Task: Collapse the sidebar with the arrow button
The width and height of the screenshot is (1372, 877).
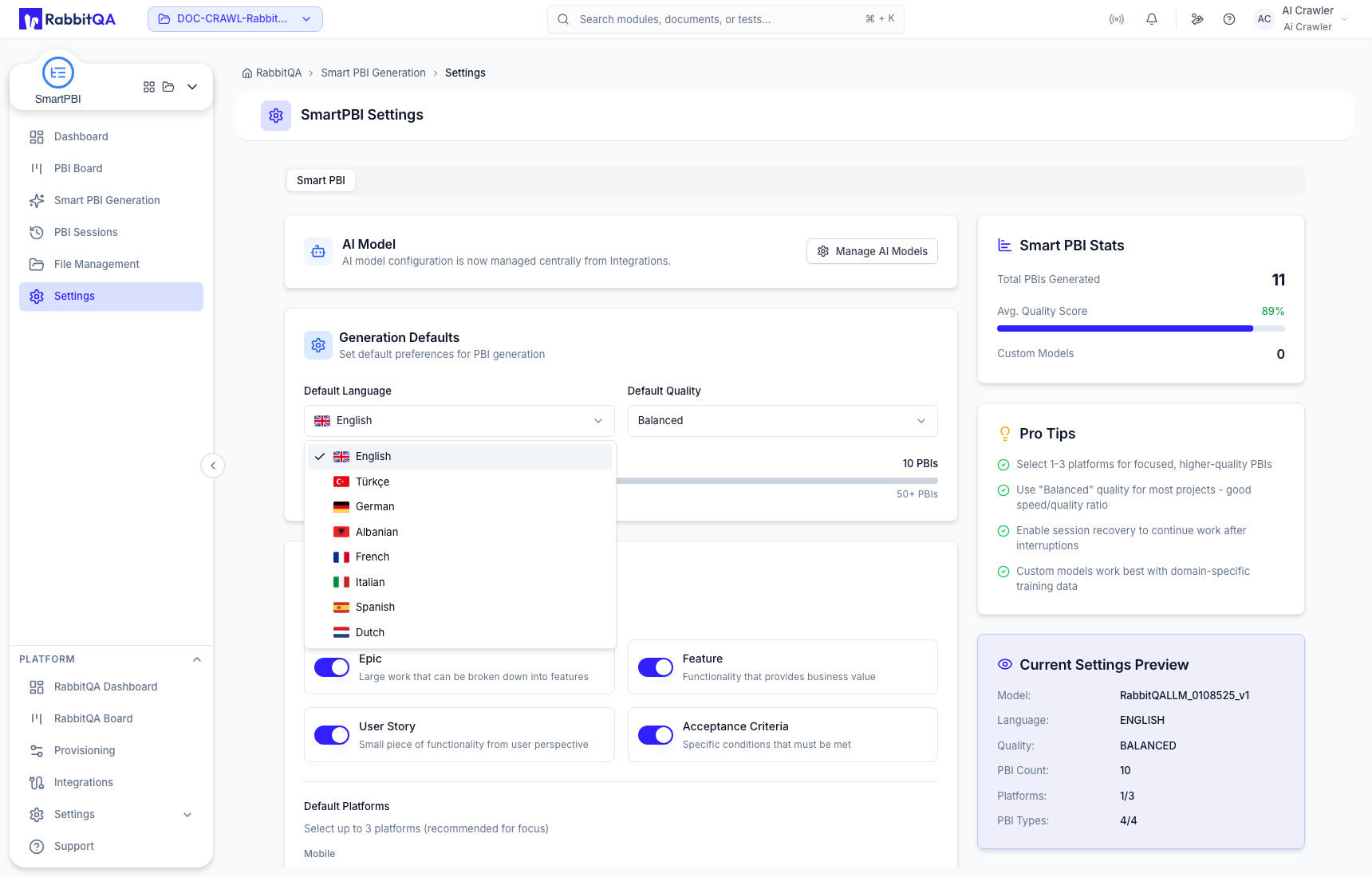Action: pyautogui.click(x=213, y=466)
